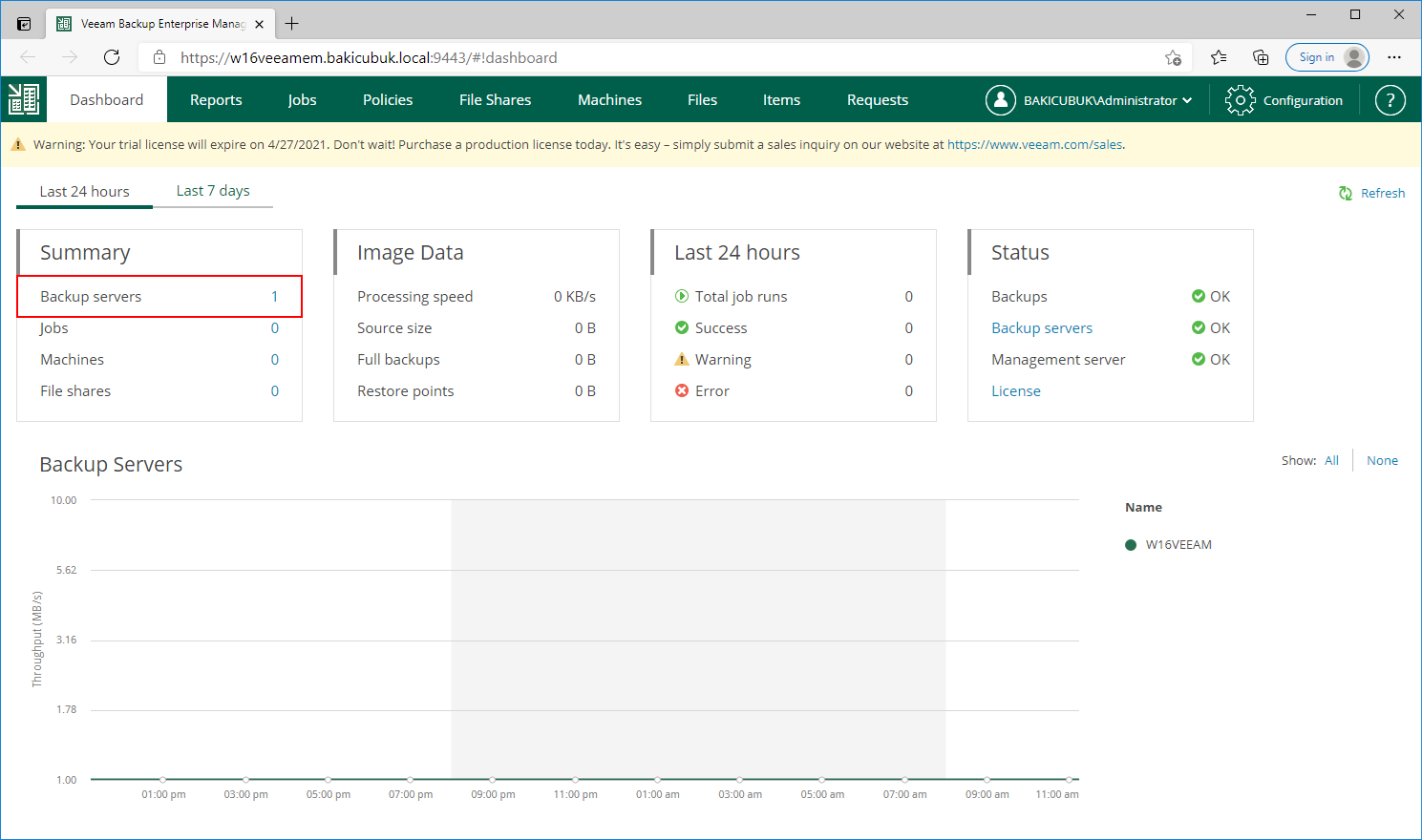Open the veeam.com/sales link

[1034, 145]
